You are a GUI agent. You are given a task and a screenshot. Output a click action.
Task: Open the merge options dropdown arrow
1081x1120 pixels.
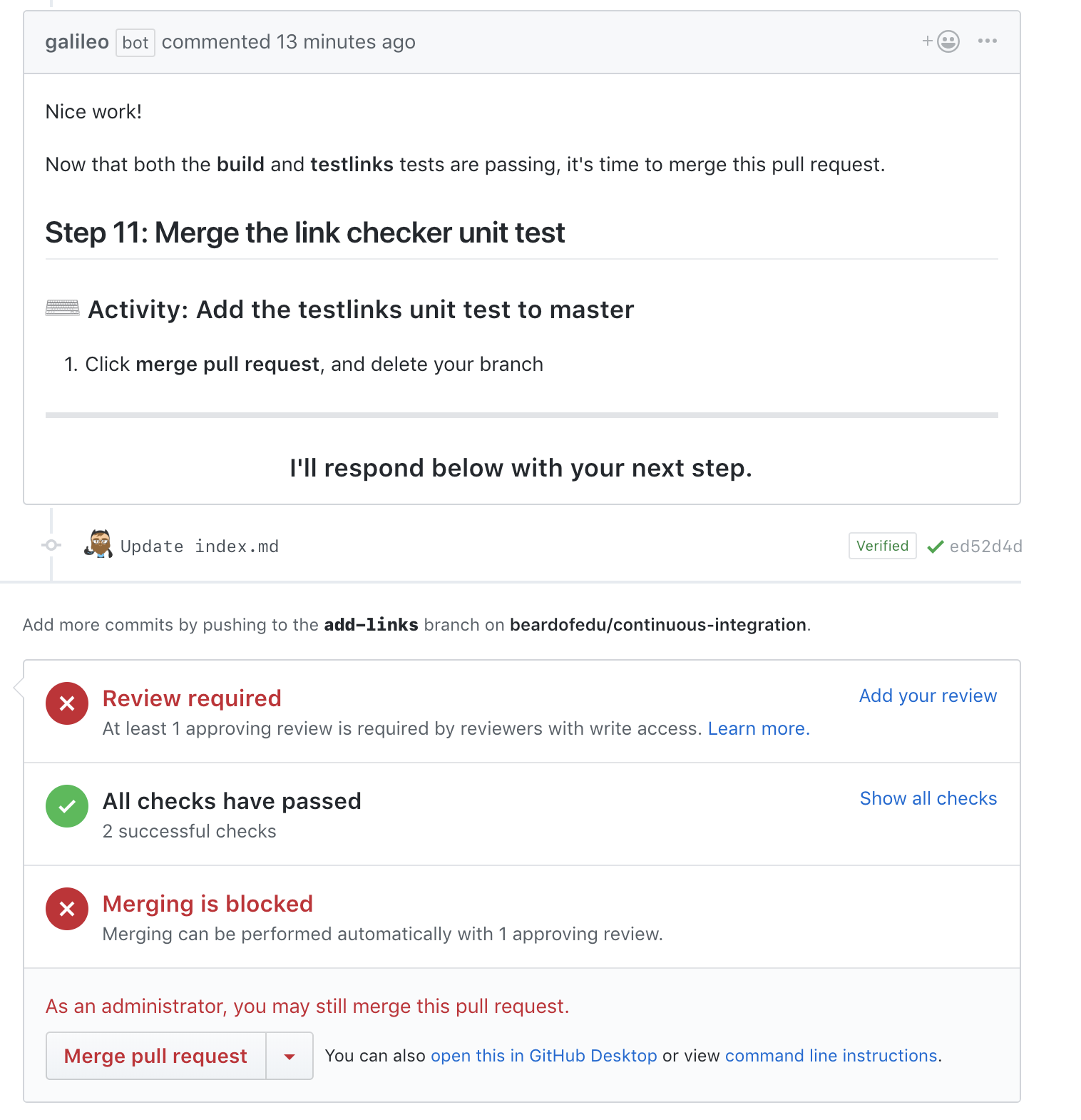[x=289, y=1056]
